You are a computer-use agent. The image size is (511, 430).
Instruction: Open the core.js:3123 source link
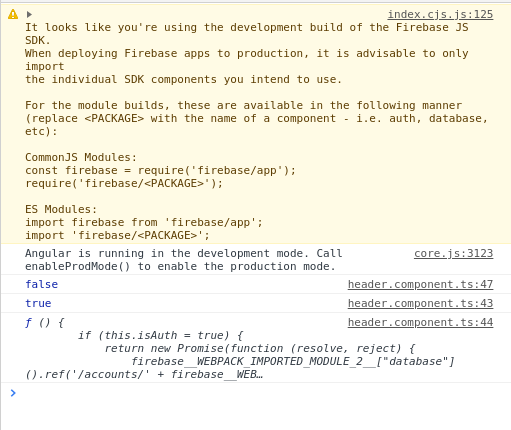tap(453, 253)
